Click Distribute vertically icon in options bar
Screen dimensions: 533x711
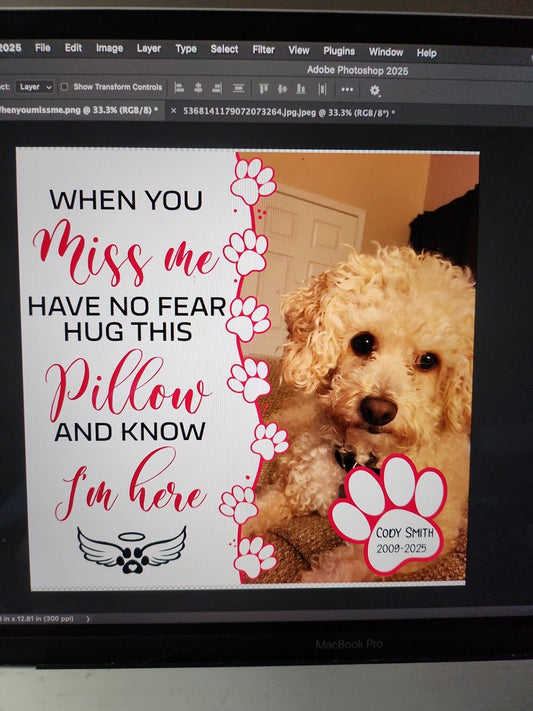pyautogui.click(x=239, y=88)
